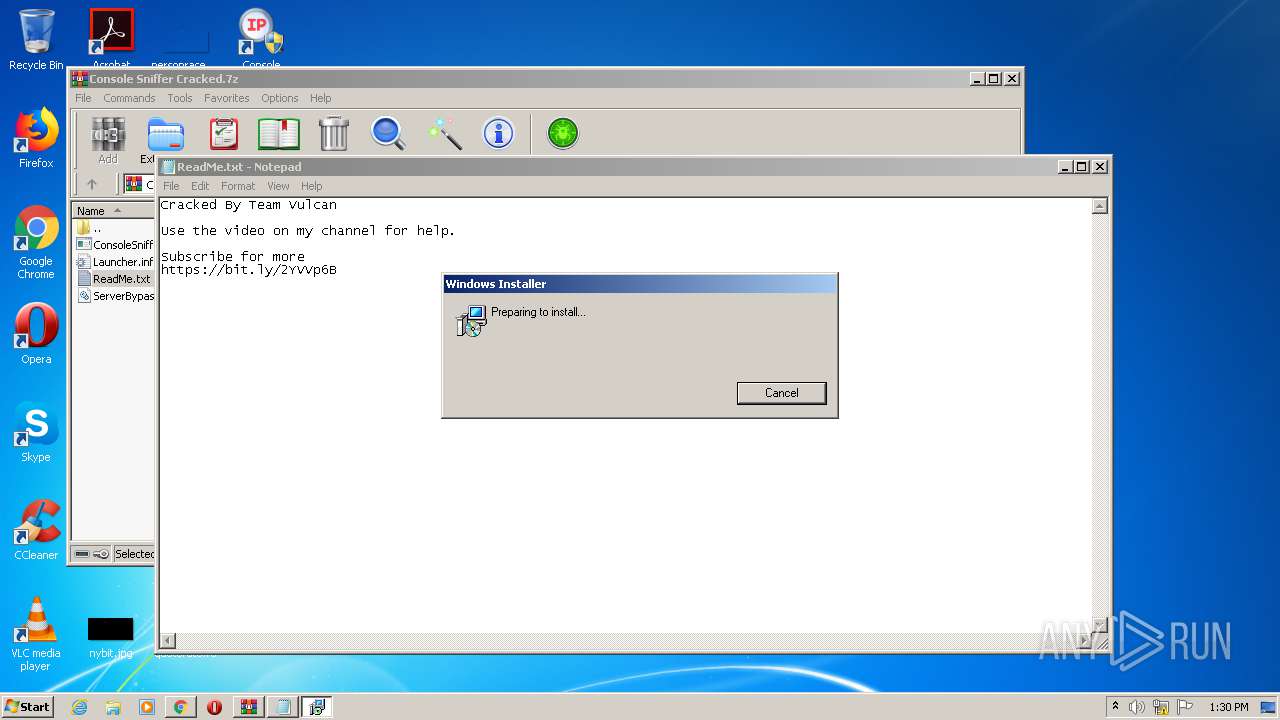Image resolution: width=1280 pixels, height=720 pixels.
Task: Click Notepad horizontal scrollbar left arrow
Action: click(168, 640)
